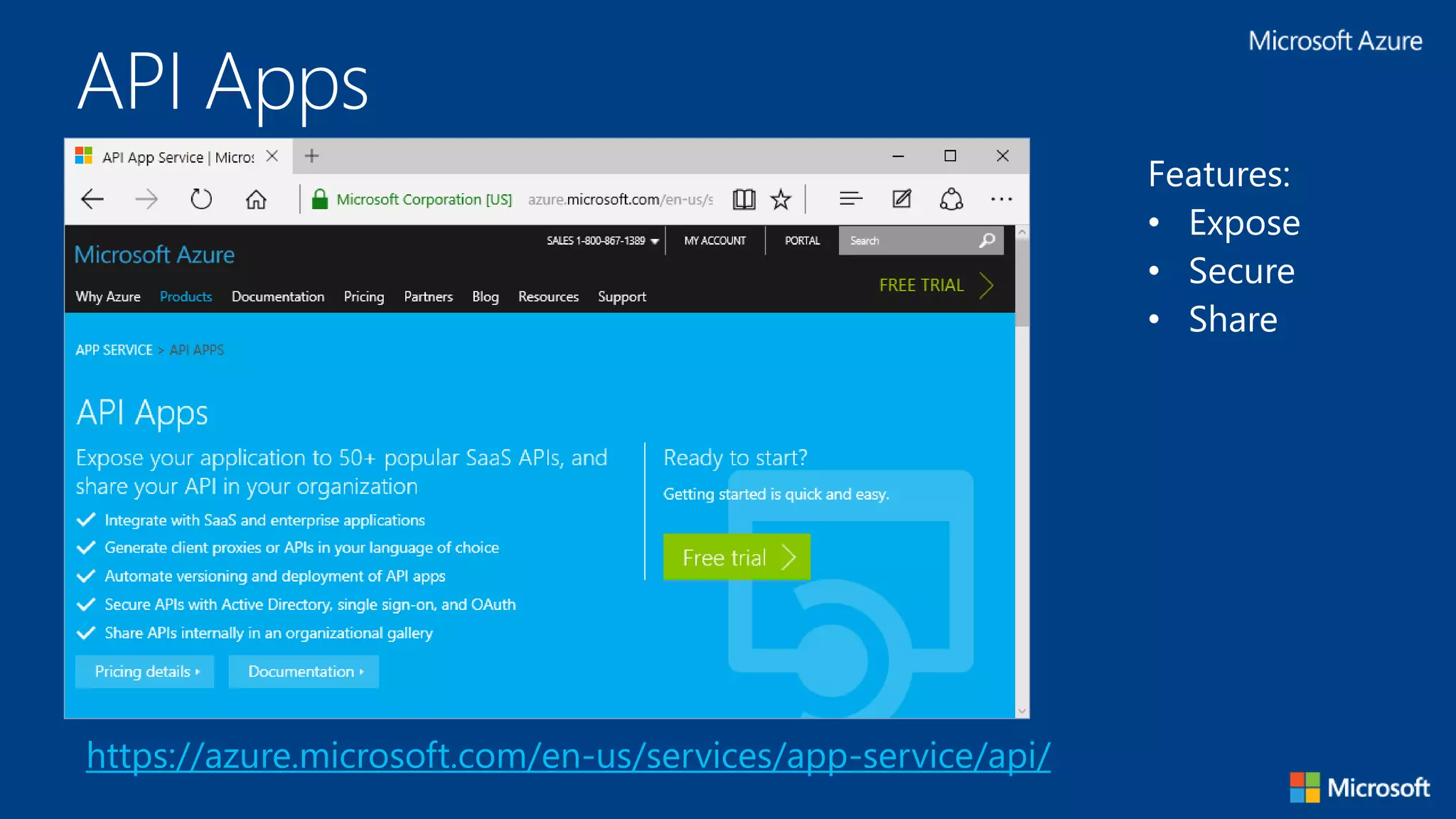1456x819 pixels.
Task: Click the page vertical scrollbar thumb
Action: click(1022, 283)
